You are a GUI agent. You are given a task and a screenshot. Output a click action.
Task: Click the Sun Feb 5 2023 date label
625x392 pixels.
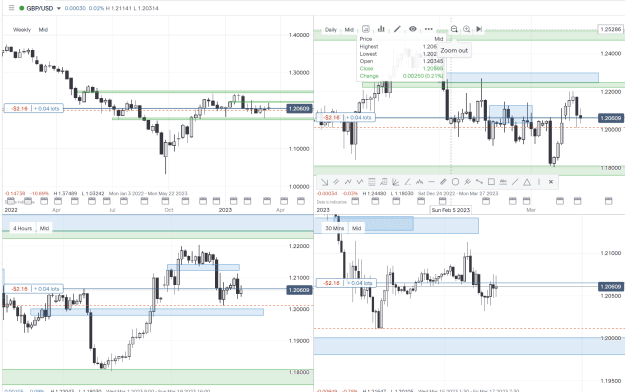point(451,210)
